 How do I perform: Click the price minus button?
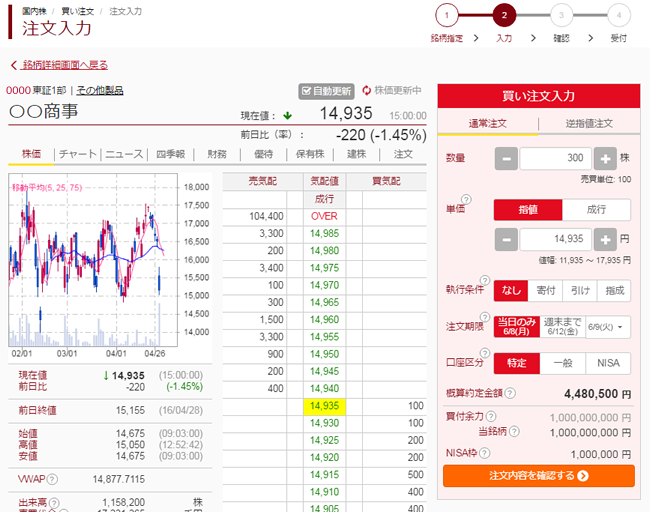(x=506, y=240)
